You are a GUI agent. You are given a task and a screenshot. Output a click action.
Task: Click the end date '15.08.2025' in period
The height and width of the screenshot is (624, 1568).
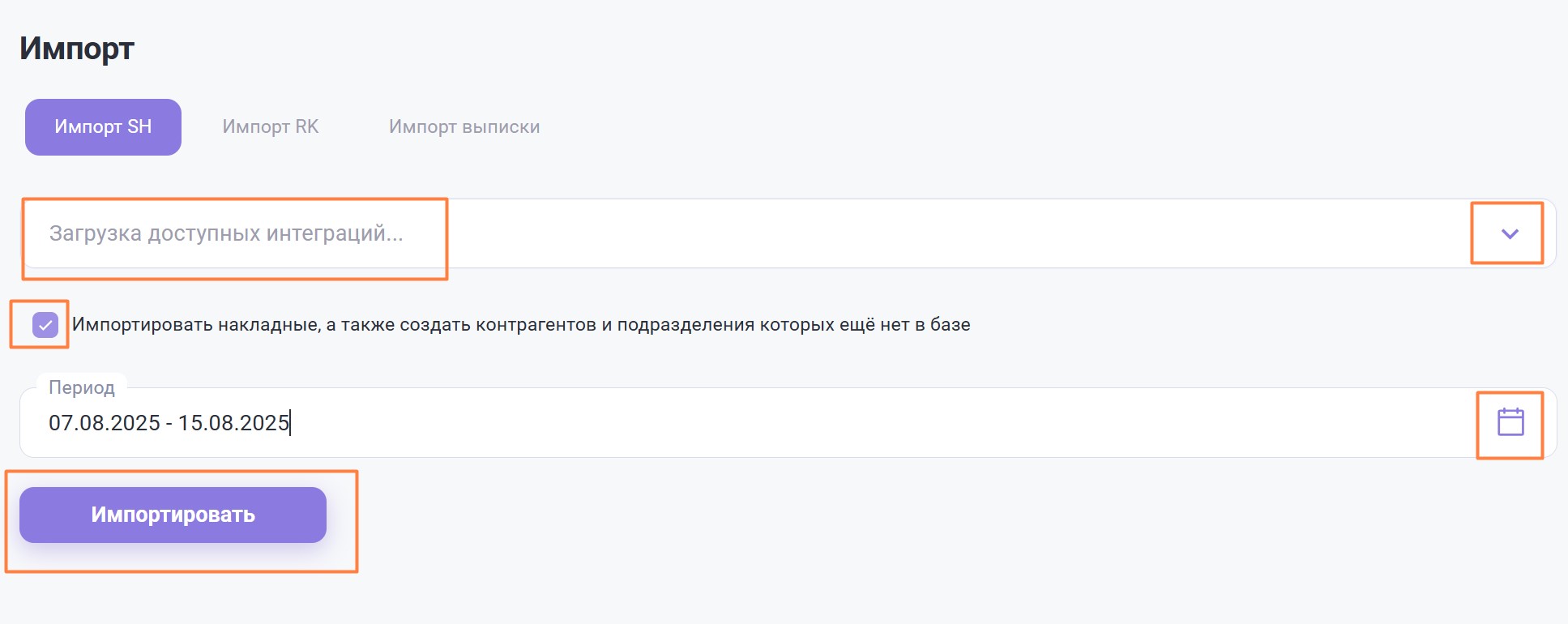pyautogui.click(x=233, y=423)
